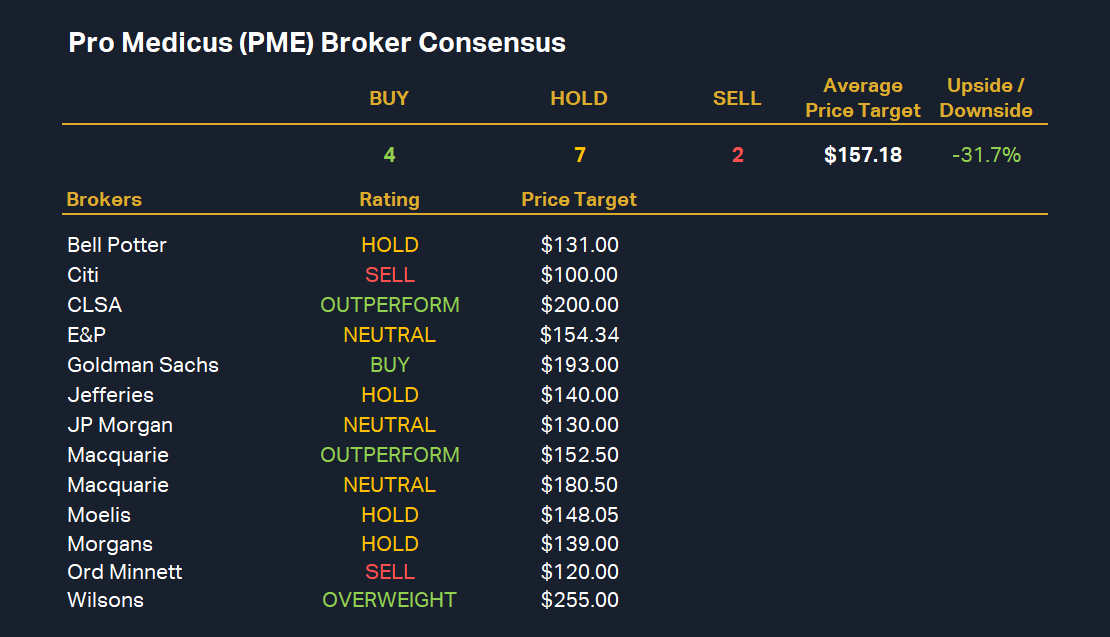The image size is (1110, 637).
Task: Click the Brokers column heading
Action: click(104, 199)
